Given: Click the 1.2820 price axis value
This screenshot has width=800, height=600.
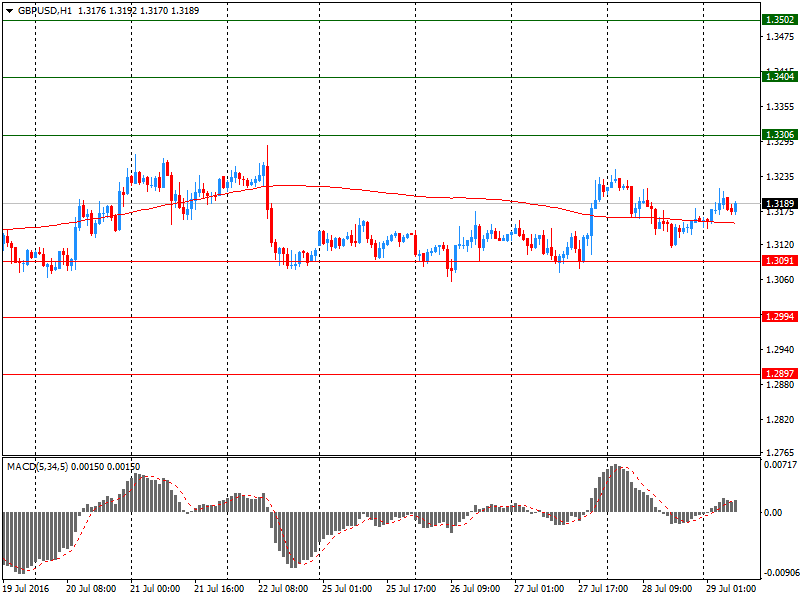Looking at the screenshot, I should (x=780, y=419).
